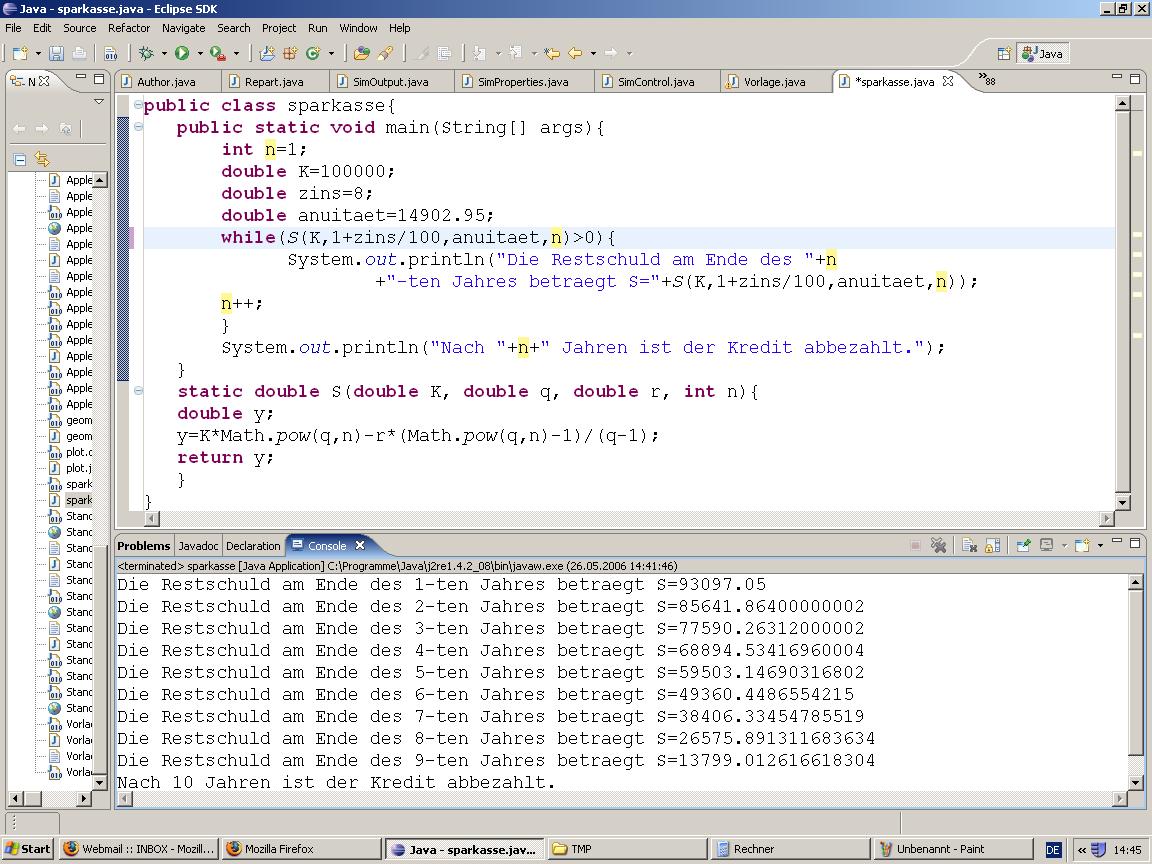Toggle Link with Editor in Navigator
1152x864 pixels.
click(x=42, y=159)
